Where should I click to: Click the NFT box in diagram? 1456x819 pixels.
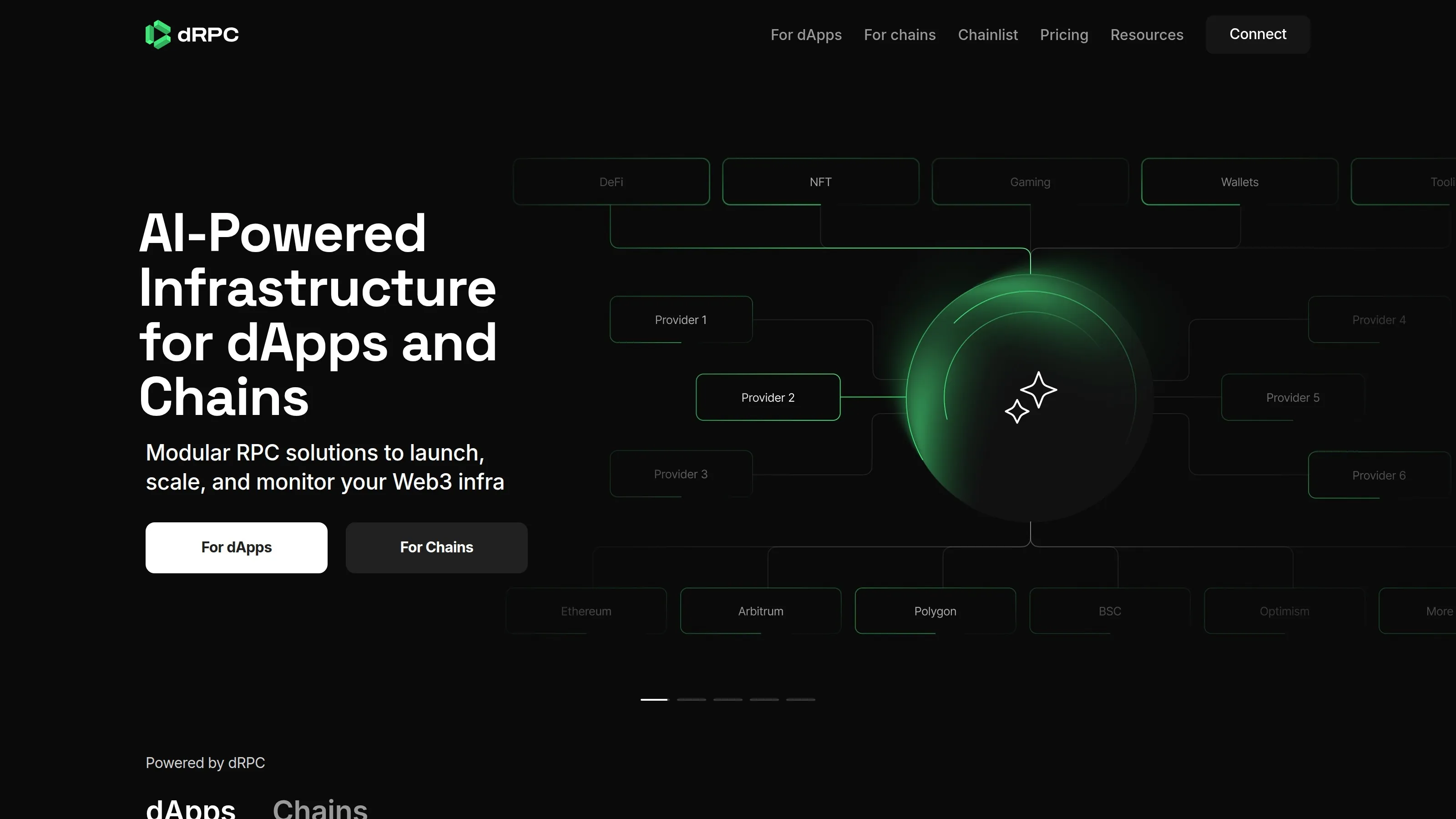click(x=821, y=182)
